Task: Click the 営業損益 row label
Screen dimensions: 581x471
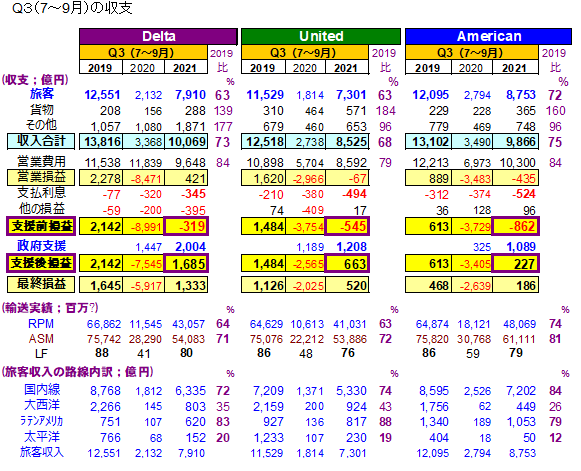Action: (x=41, y=178)
